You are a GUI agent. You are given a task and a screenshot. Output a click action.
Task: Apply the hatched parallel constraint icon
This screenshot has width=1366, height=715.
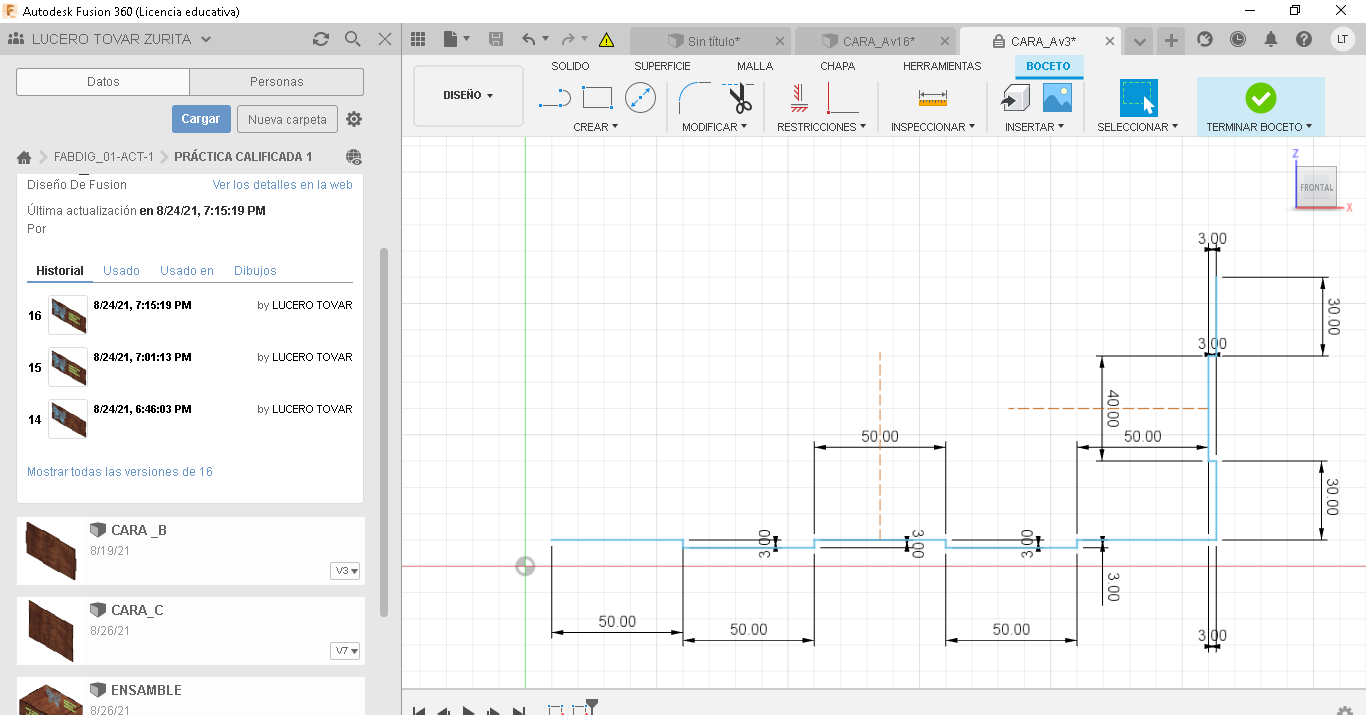click(x=798, y=98)
